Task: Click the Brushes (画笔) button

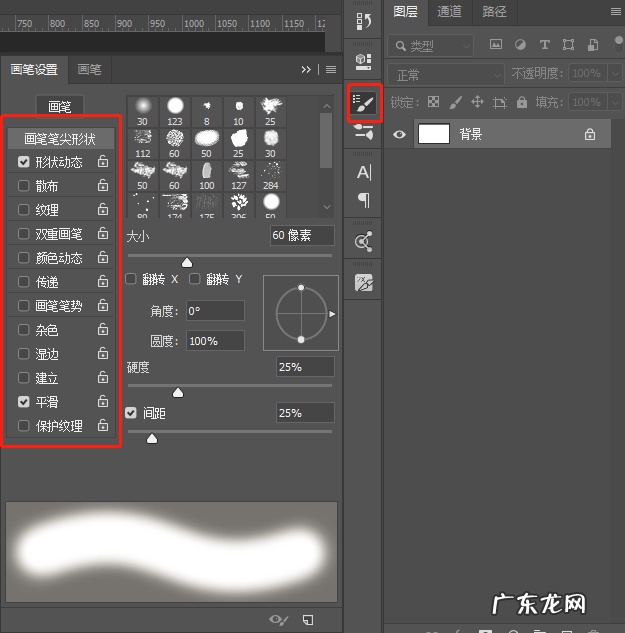Action: pos(60,107)
